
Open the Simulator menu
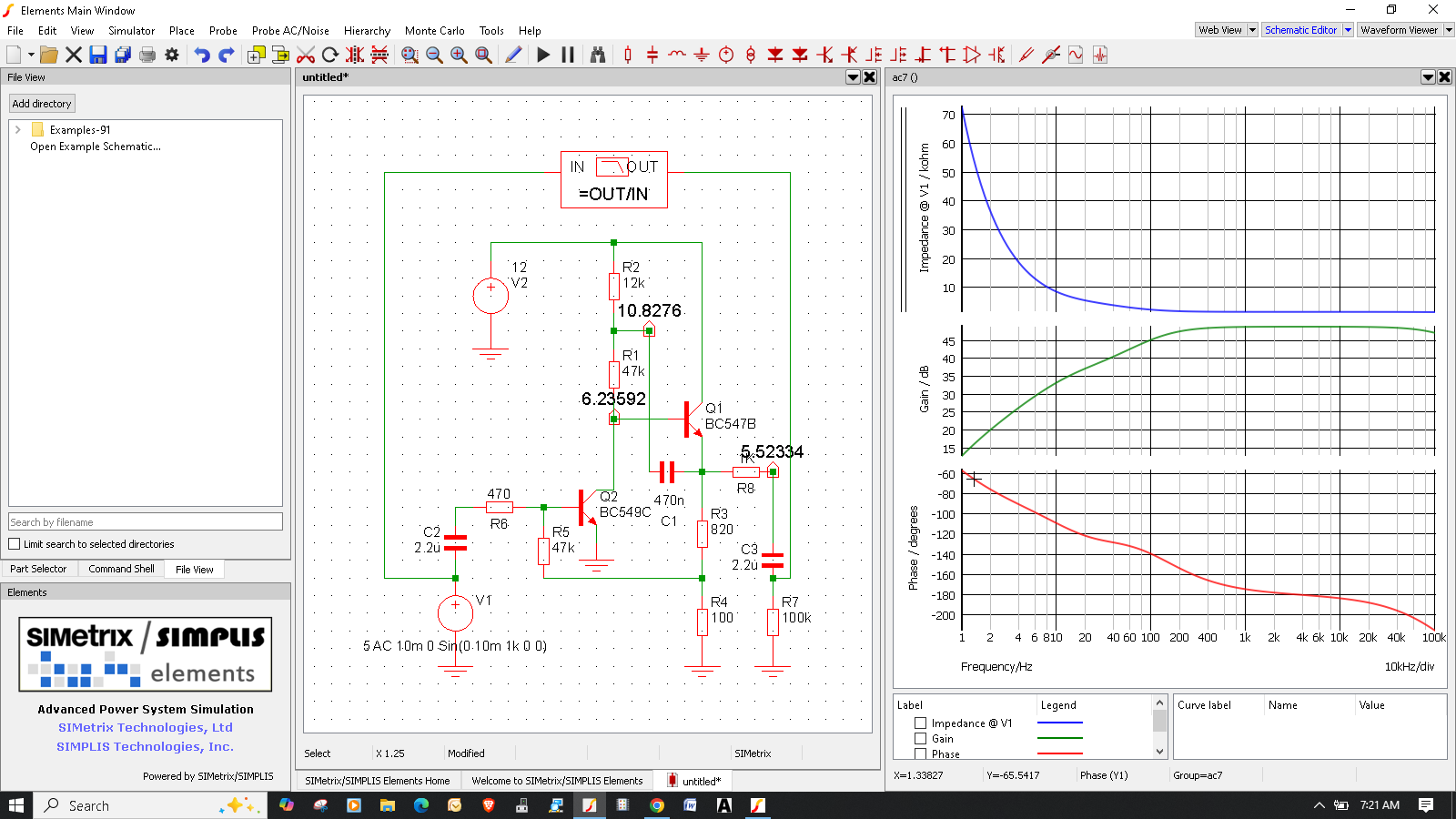coord(131,31)
